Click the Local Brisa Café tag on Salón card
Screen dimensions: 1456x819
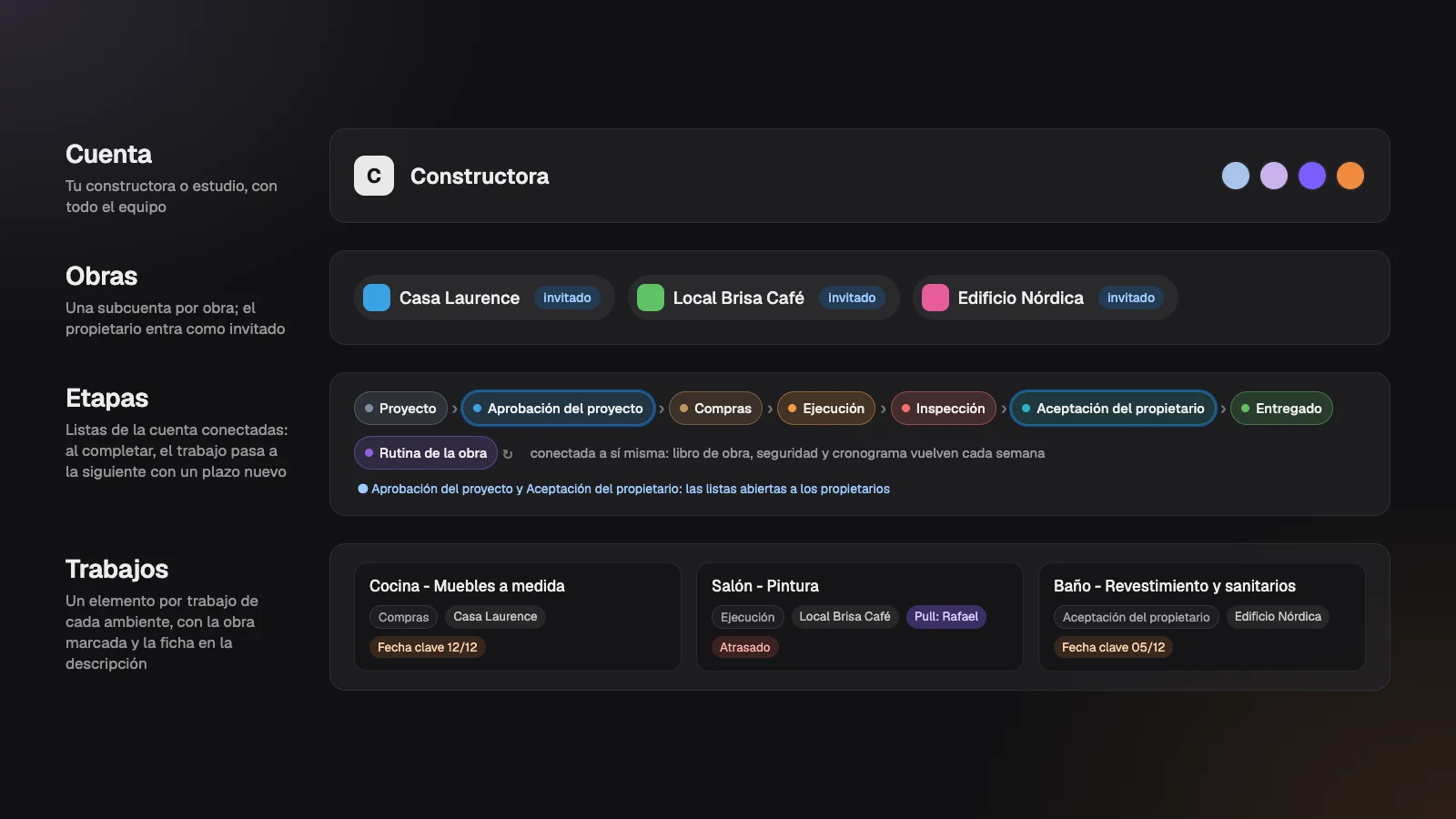coord(844,617)
